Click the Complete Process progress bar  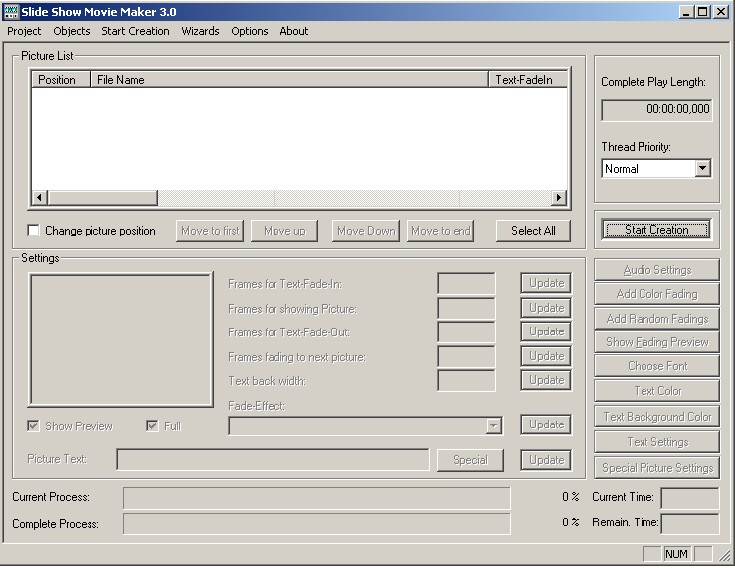tap(317, 523)
